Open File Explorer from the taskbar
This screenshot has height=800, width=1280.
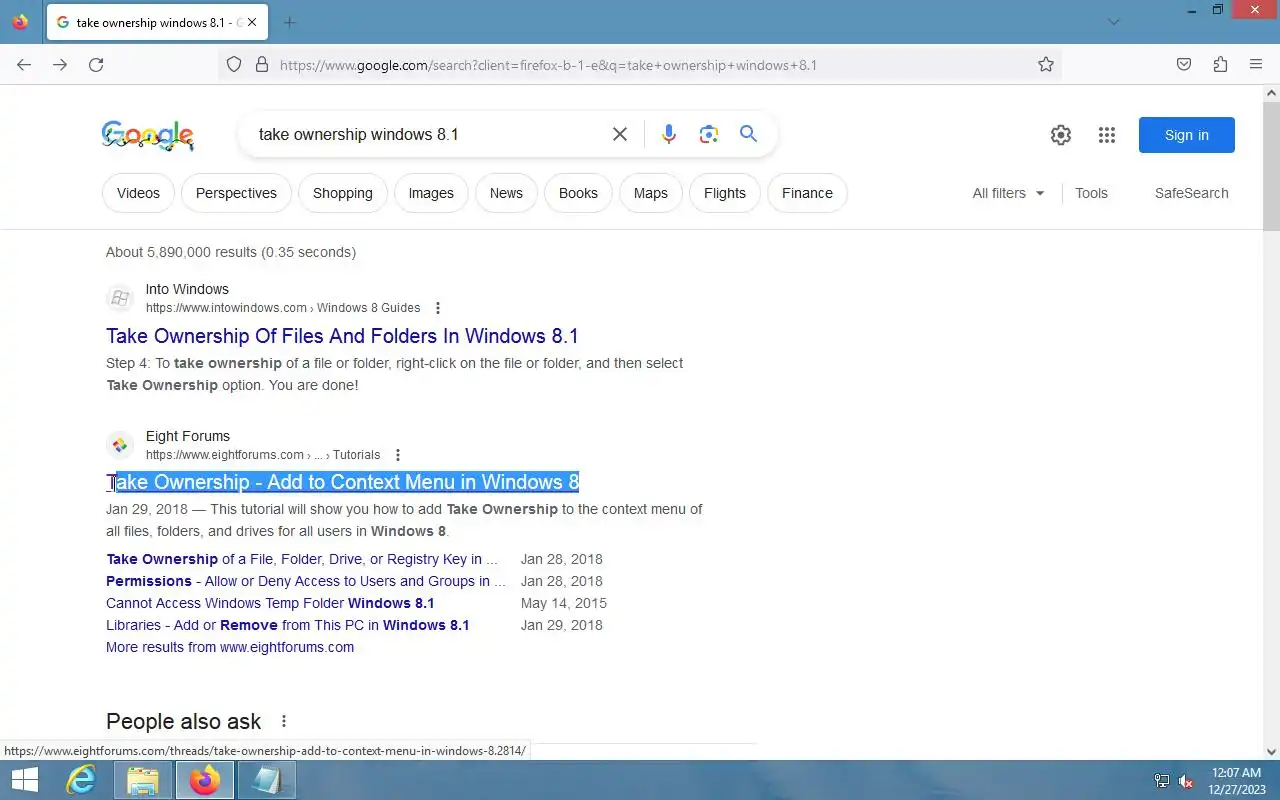pos(143,780)
